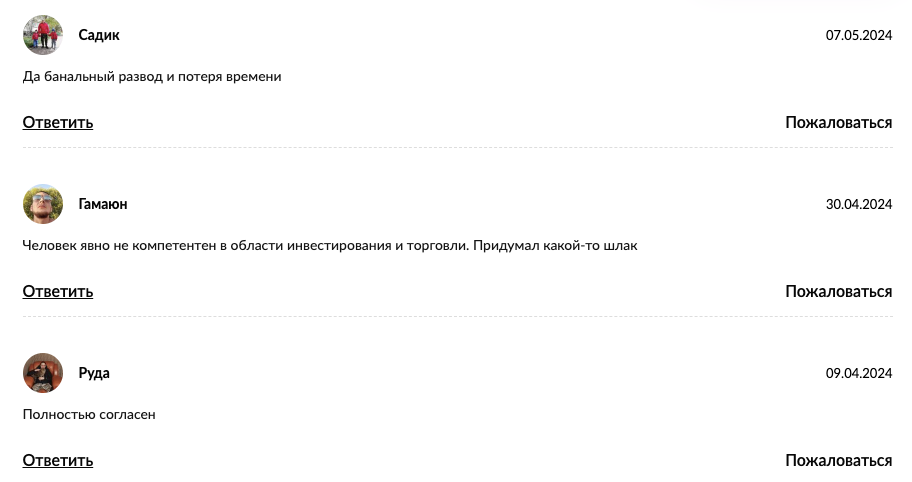Click Гамаюн's profile avatar

coord(43,204)
